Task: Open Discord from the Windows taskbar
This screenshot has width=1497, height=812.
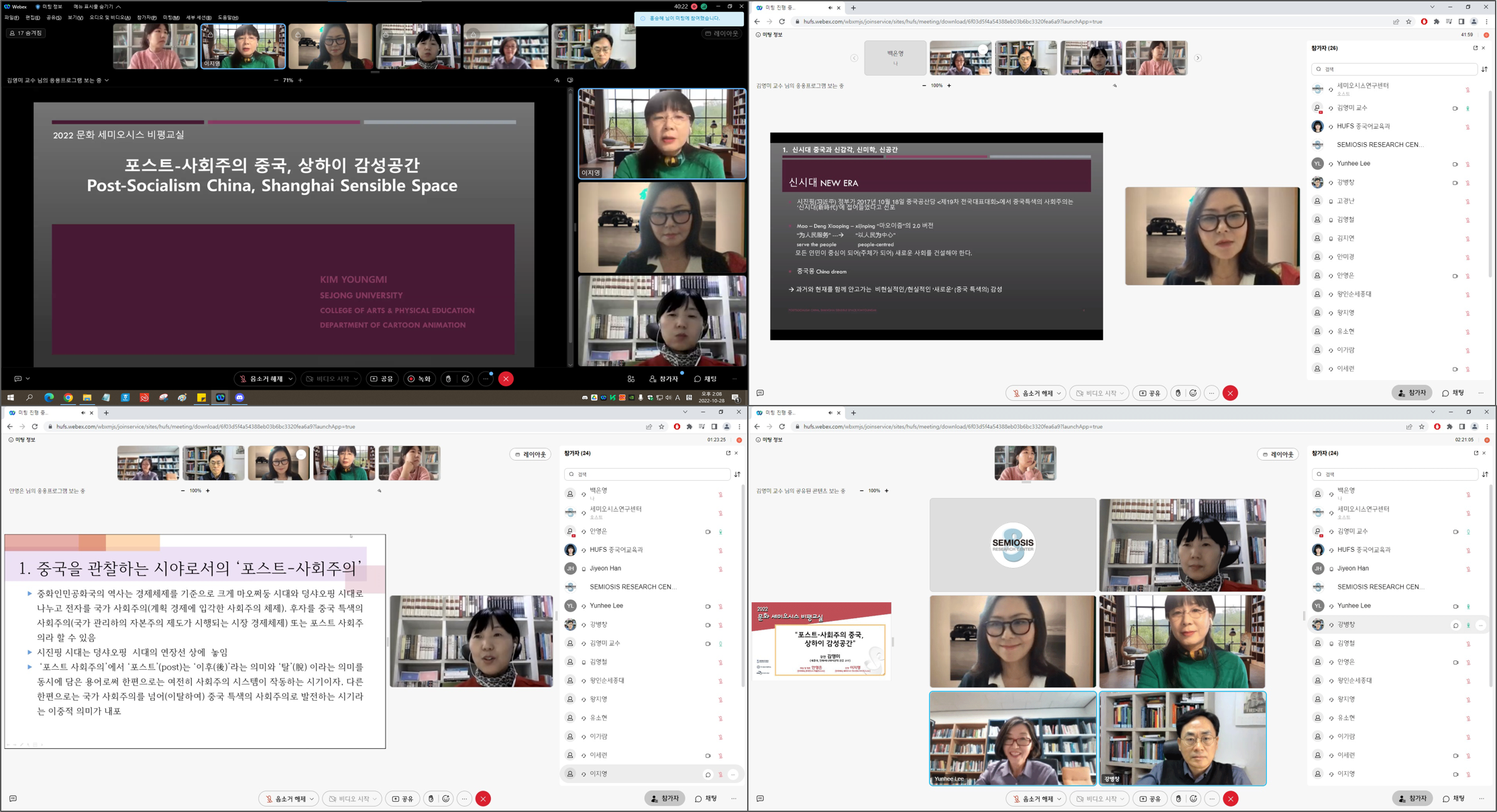Action: [x=239, y=398]
